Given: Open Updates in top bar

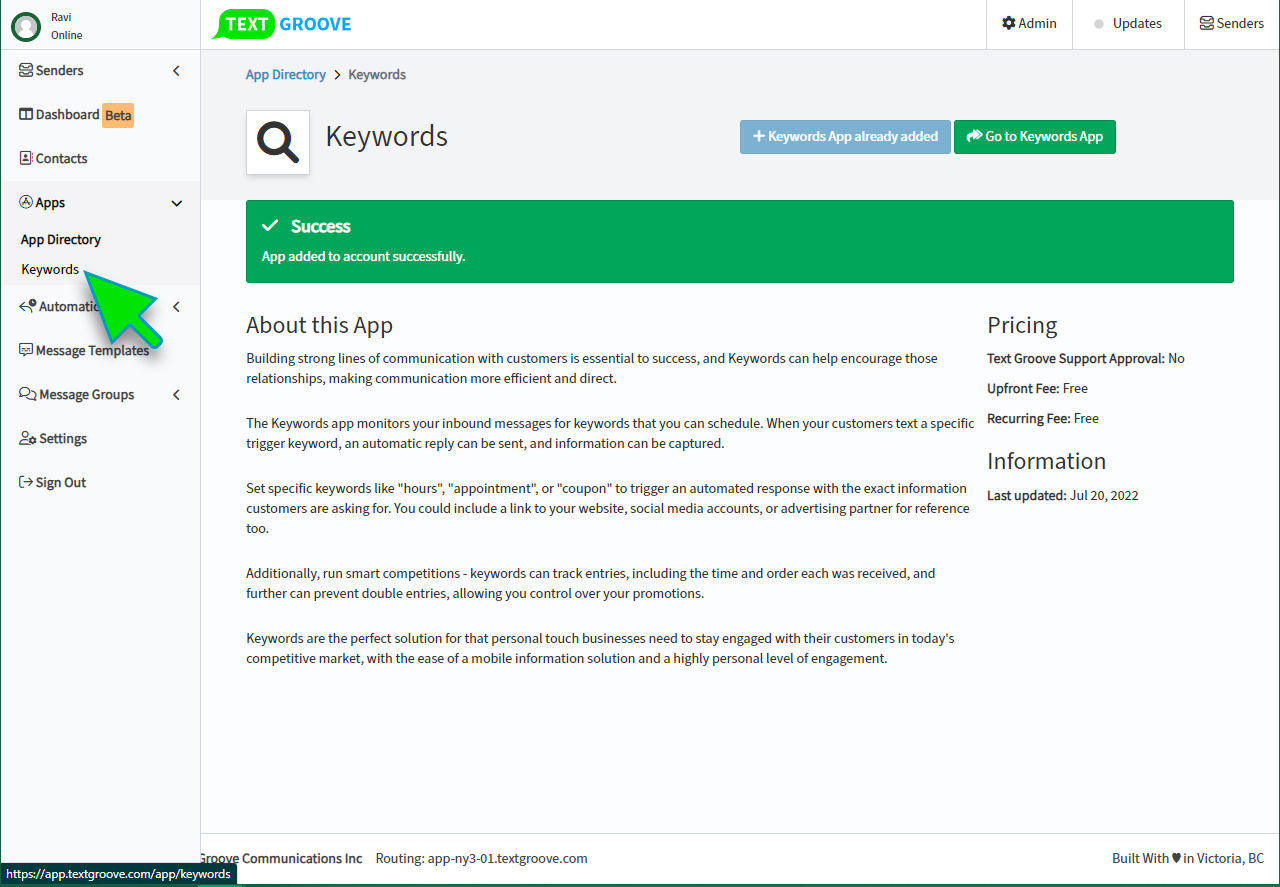Looking at the screenshot, I should (x=1128, y=24).
